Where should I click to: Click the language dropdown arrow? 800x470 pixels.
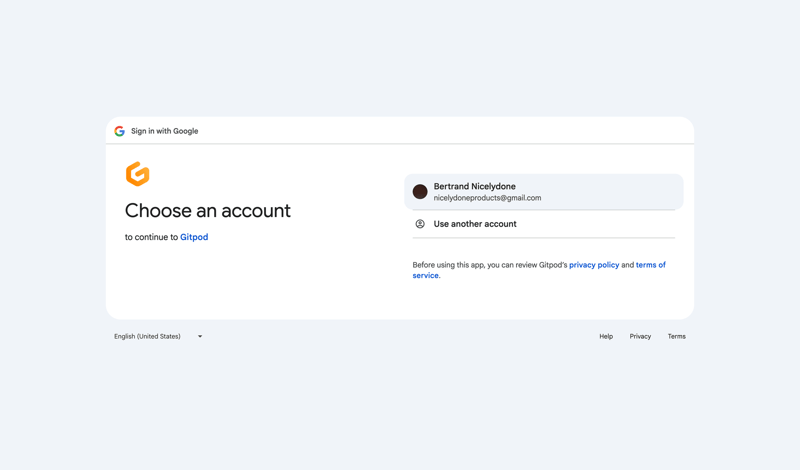tap(200, 337)
